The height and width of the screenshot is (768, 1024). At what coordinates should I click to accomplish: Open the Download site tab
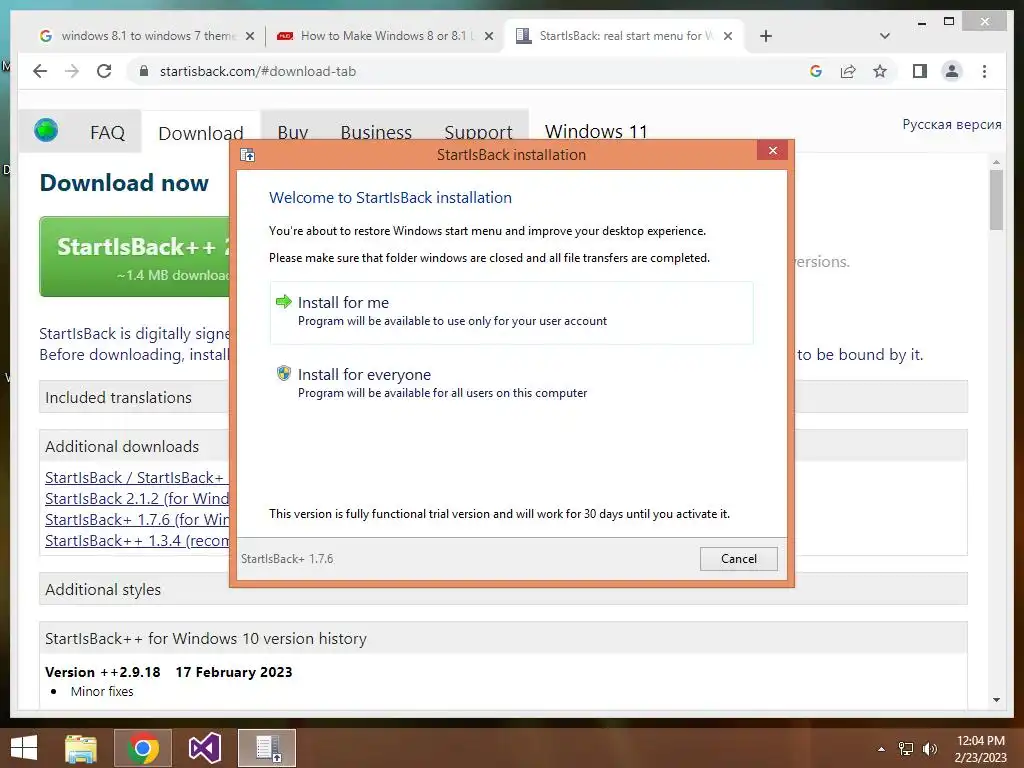click(x=200, y=133)
